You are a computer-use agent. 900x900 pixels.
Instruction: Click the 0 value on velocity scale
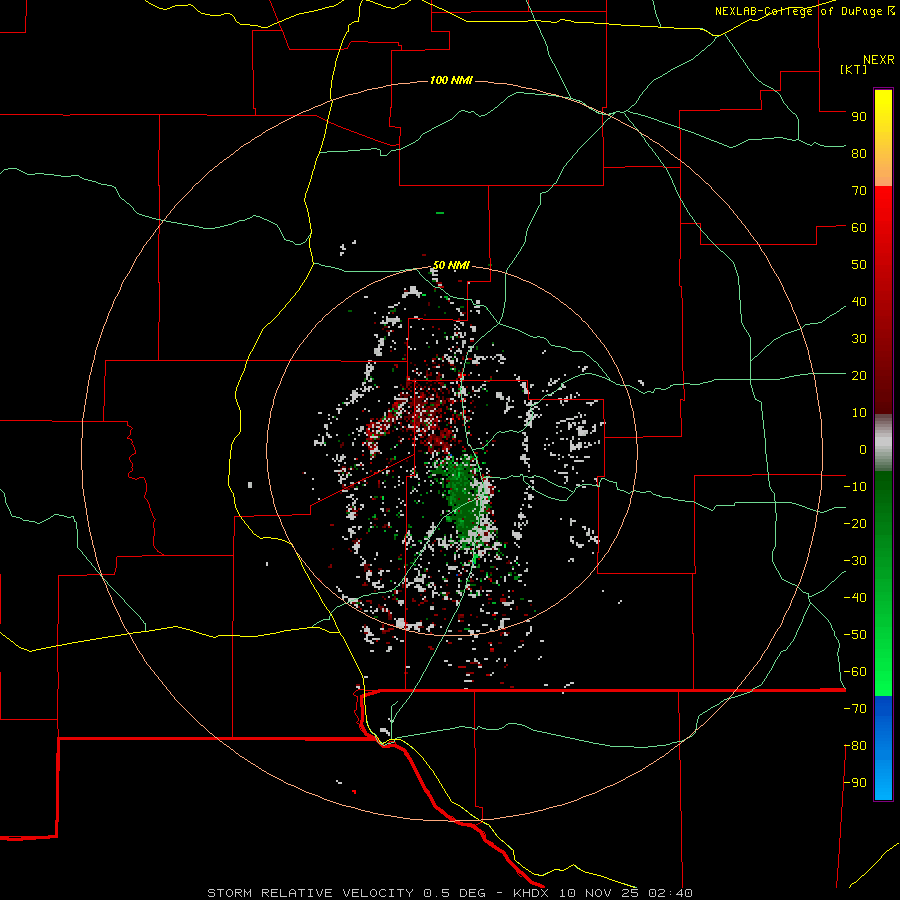click(x=863, y=449)
